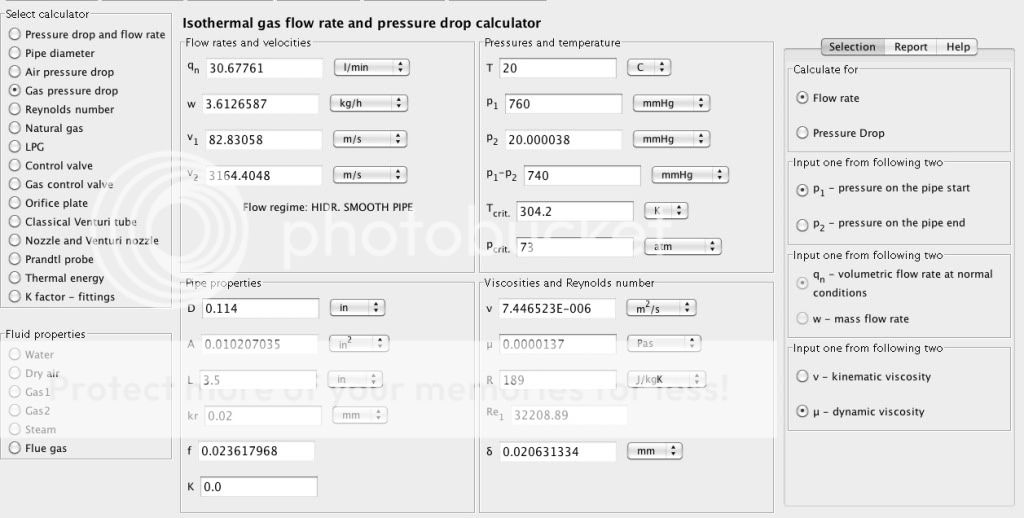Open the p1 mmHg unit dropdown

click(x=670, y=103)
